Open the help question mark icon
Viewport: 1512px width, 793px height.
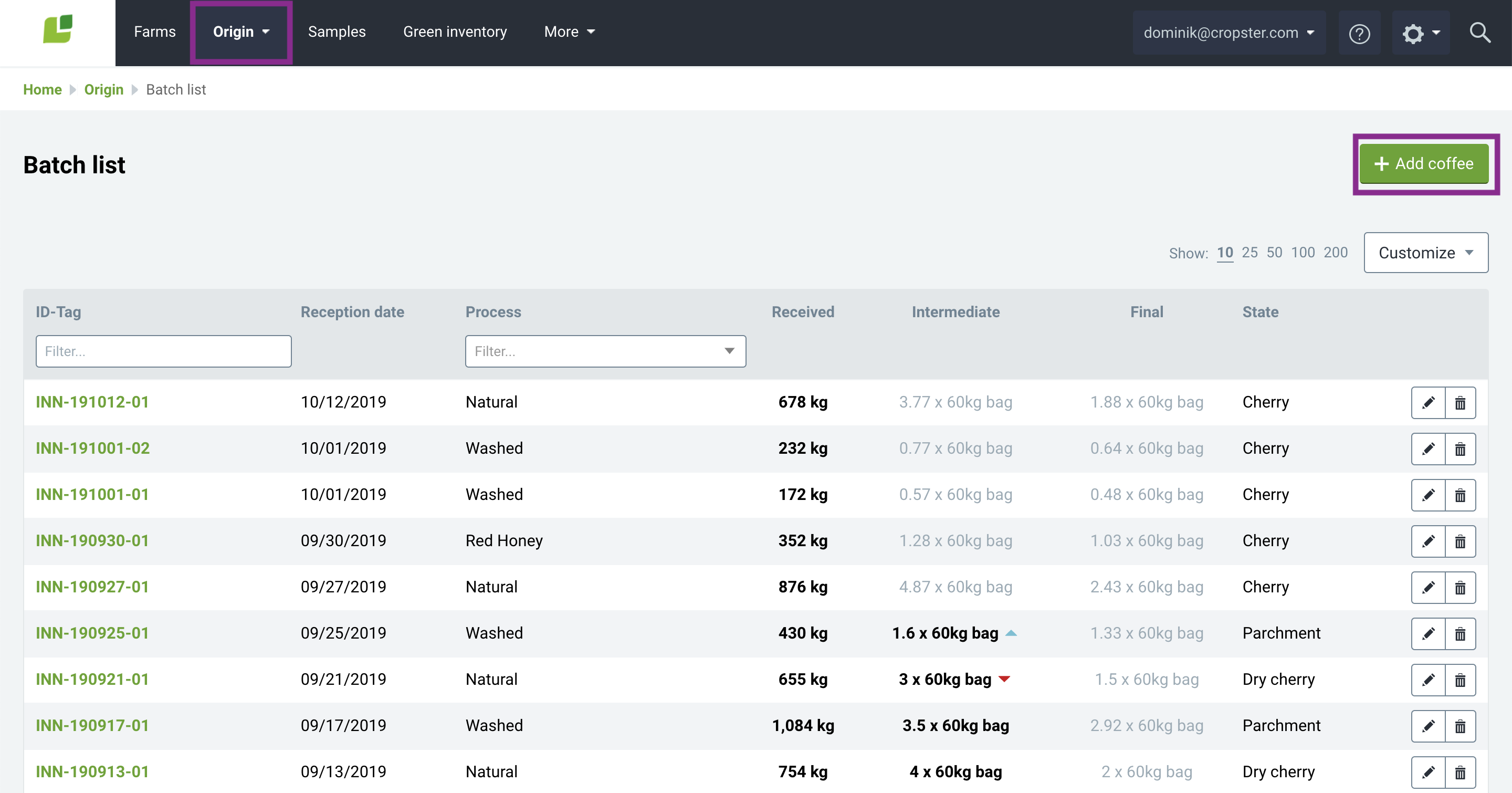click(x=1359, y=33)
